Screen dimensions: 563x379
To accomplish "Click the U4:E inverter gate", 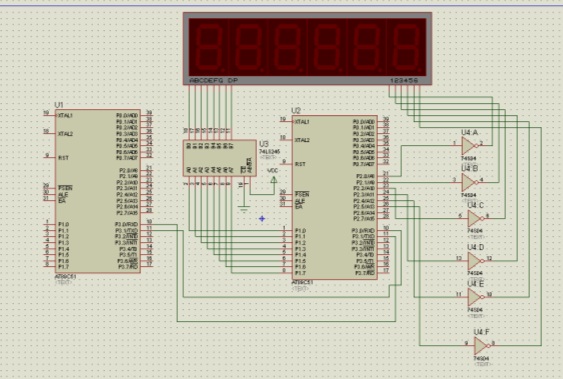I will coord(475,297).
